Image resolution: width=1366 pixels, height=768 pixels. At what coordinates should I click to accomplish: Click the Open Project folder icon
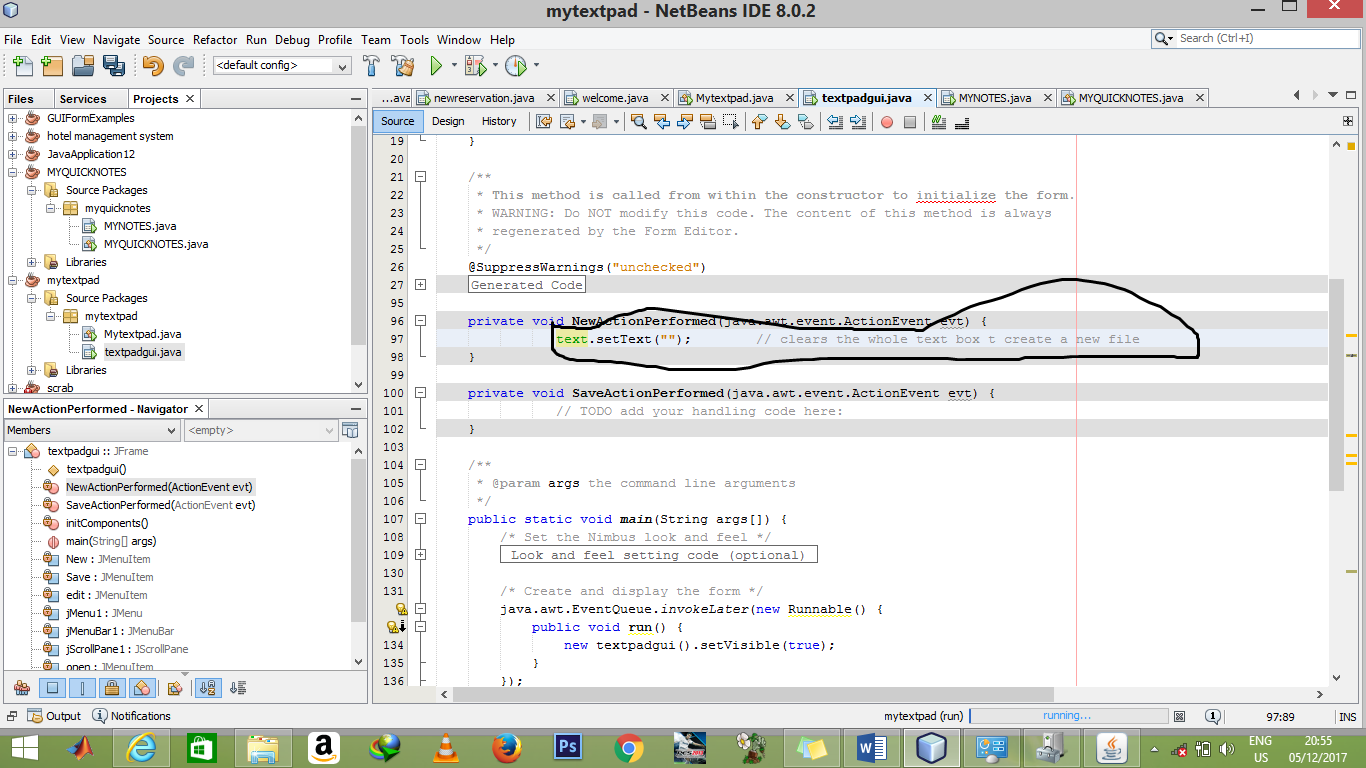[x=83, y=66]
